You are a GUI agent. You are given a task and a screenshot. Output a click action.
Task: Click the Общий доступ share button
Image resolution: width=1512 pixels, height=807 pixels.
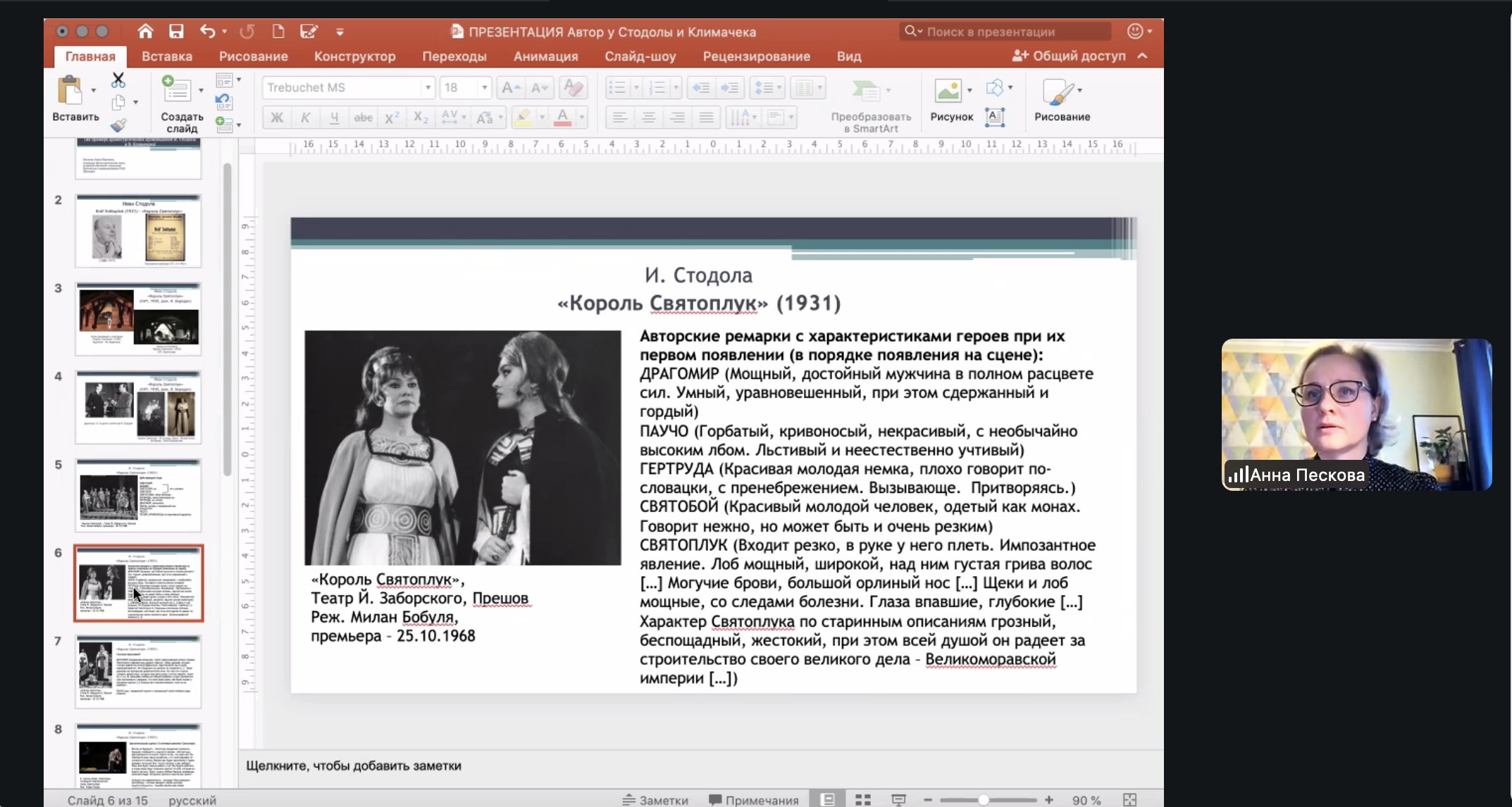click(1069, 56)
